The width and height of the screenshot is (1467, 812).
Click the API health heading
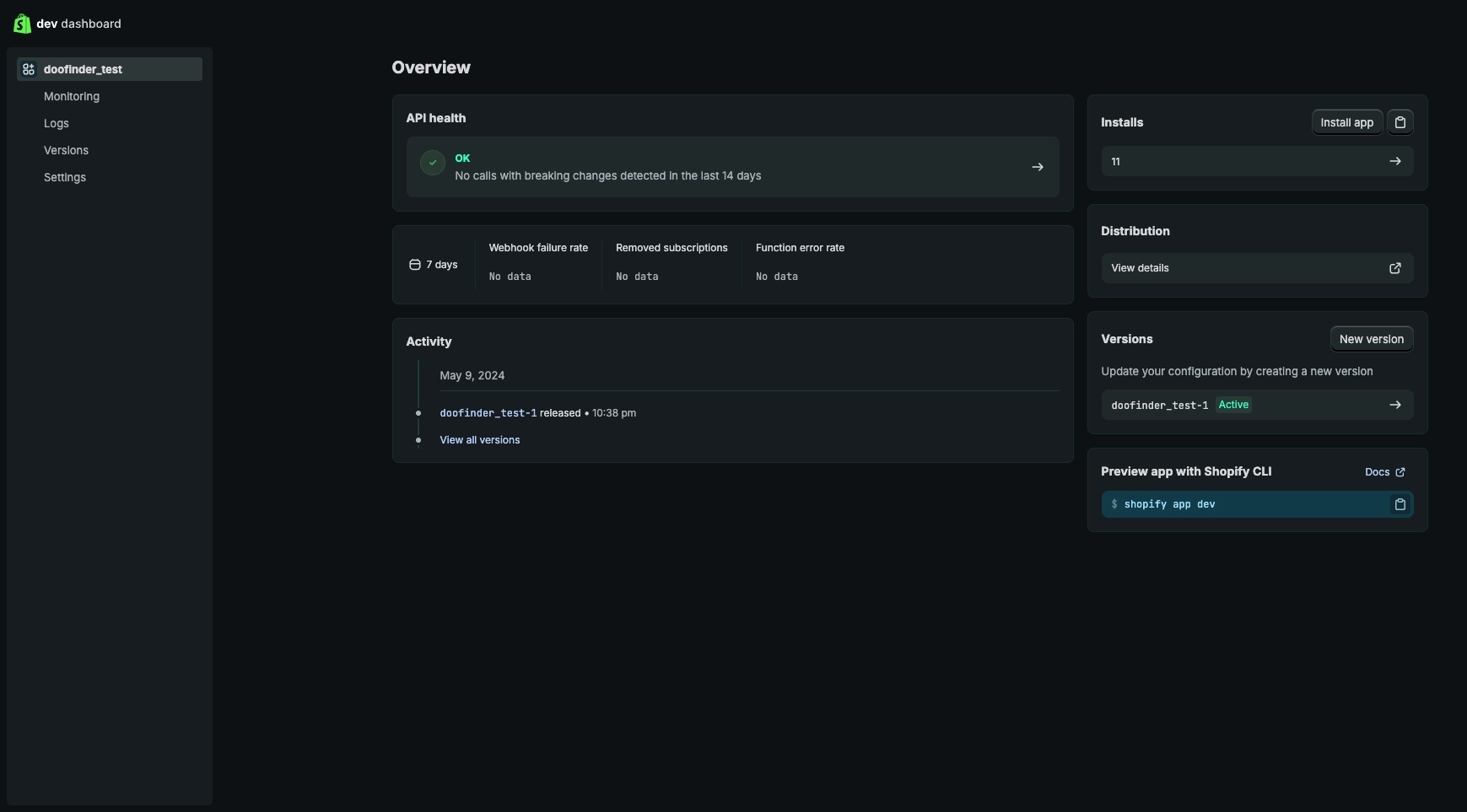pyautogui.click(x=436, y=118)
